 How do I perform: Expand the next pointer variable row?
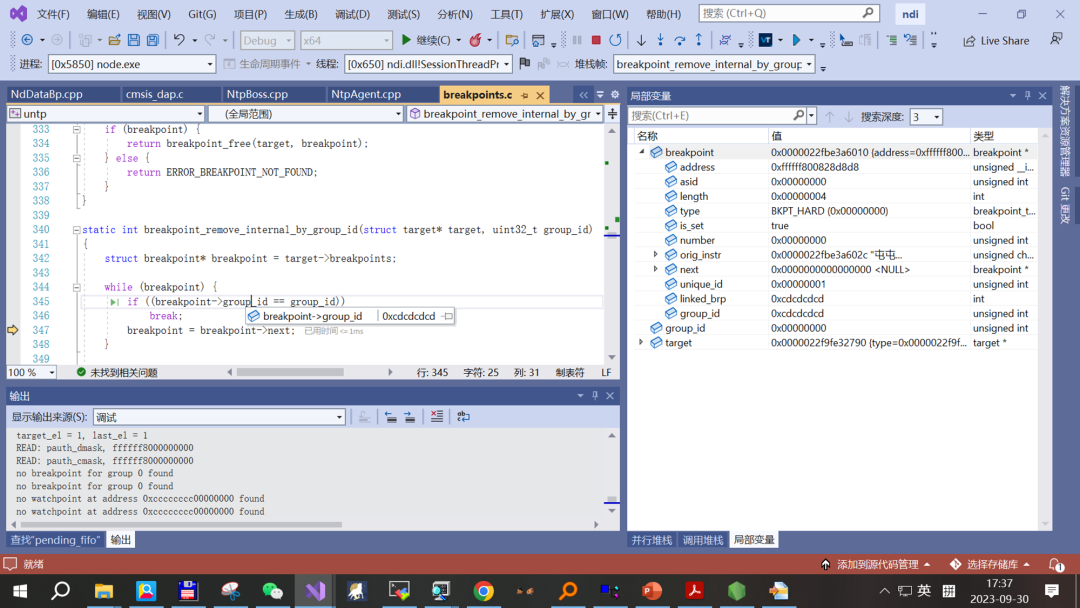point(656,269)
